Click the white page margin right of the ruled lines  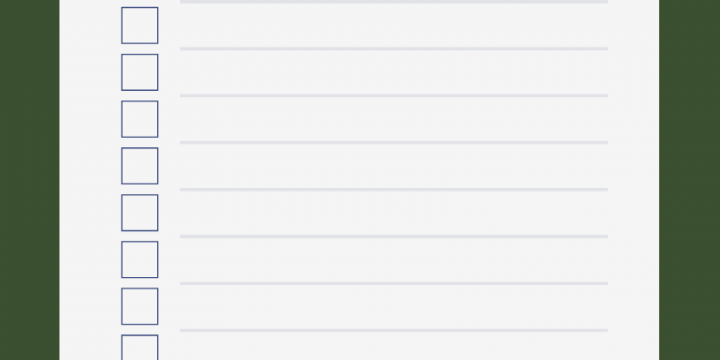point(633,180)
